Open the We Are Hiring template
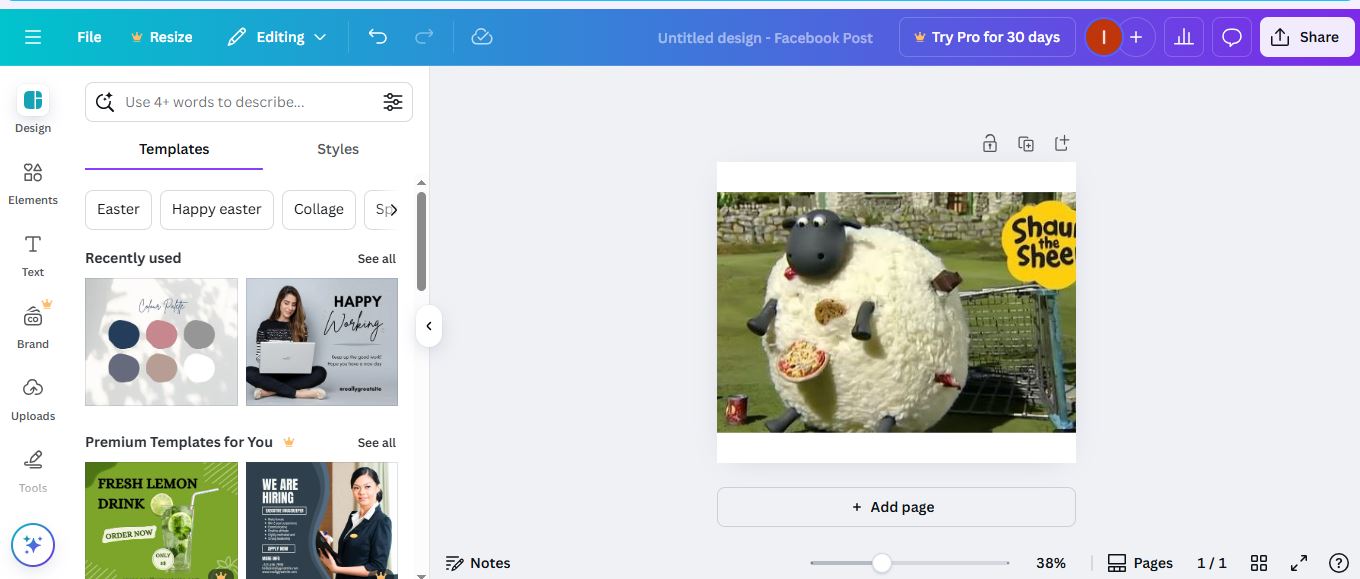Image resolution: width=1360 pixels, height=579 pixels. [x=322, y=520]
